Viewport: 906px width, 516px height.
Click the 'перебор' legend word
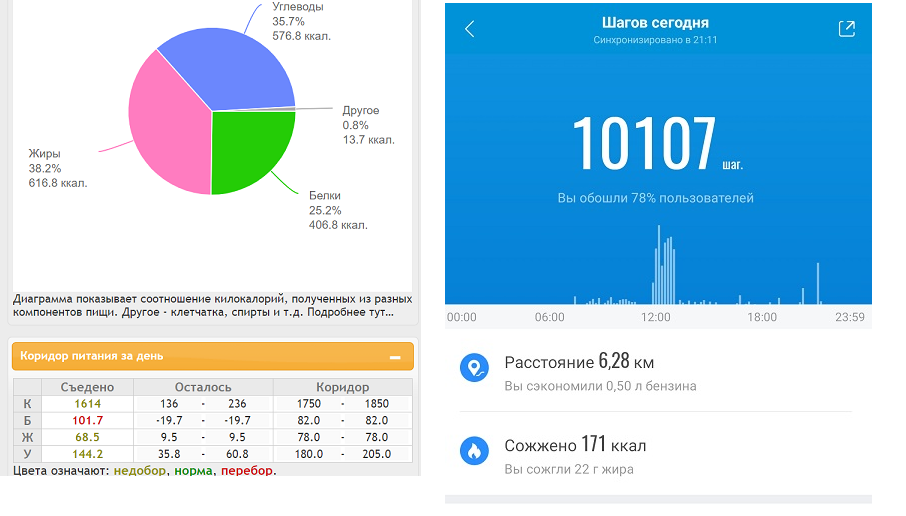click(x=247, y=470)
